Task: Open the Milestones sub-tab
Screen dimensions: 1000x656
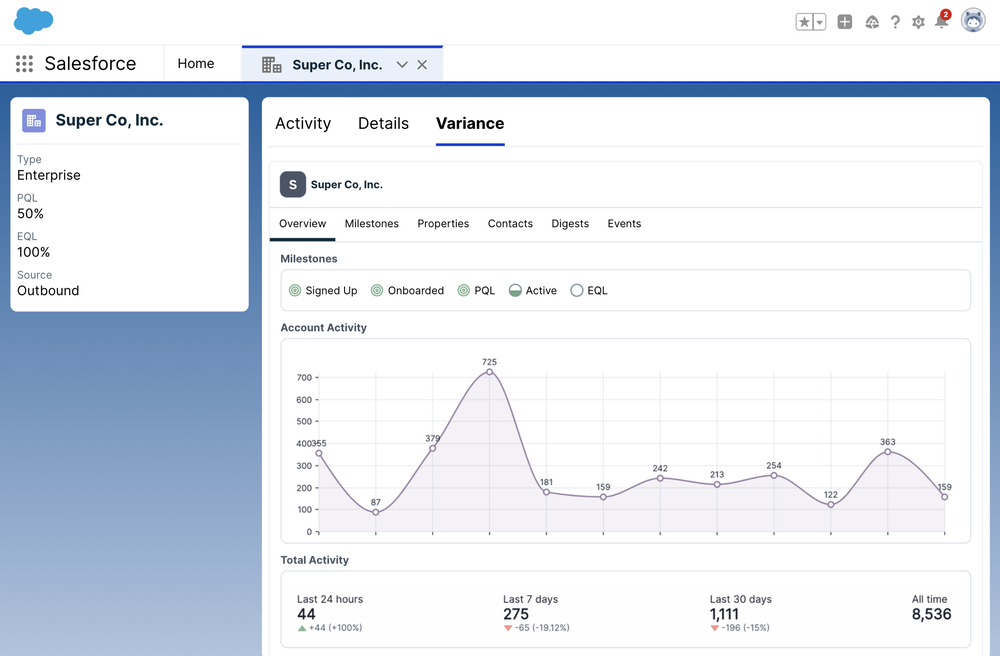Action: point(372,224)
